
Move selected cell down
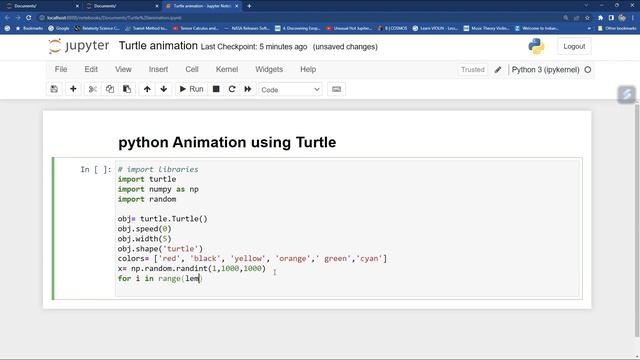point(164,89)
